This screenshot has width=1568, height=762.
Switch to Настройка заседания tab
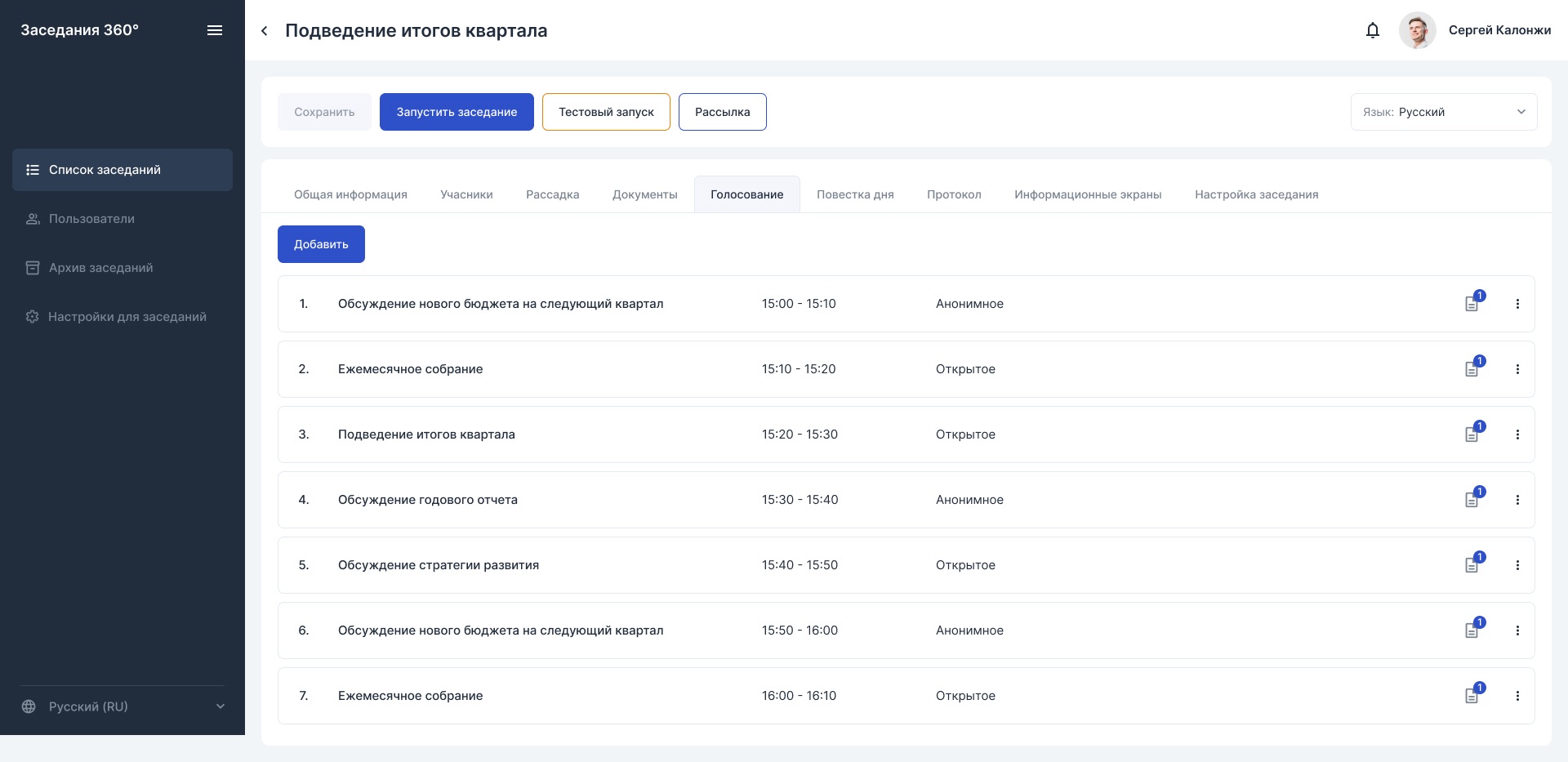click(x=1257, y=194)
